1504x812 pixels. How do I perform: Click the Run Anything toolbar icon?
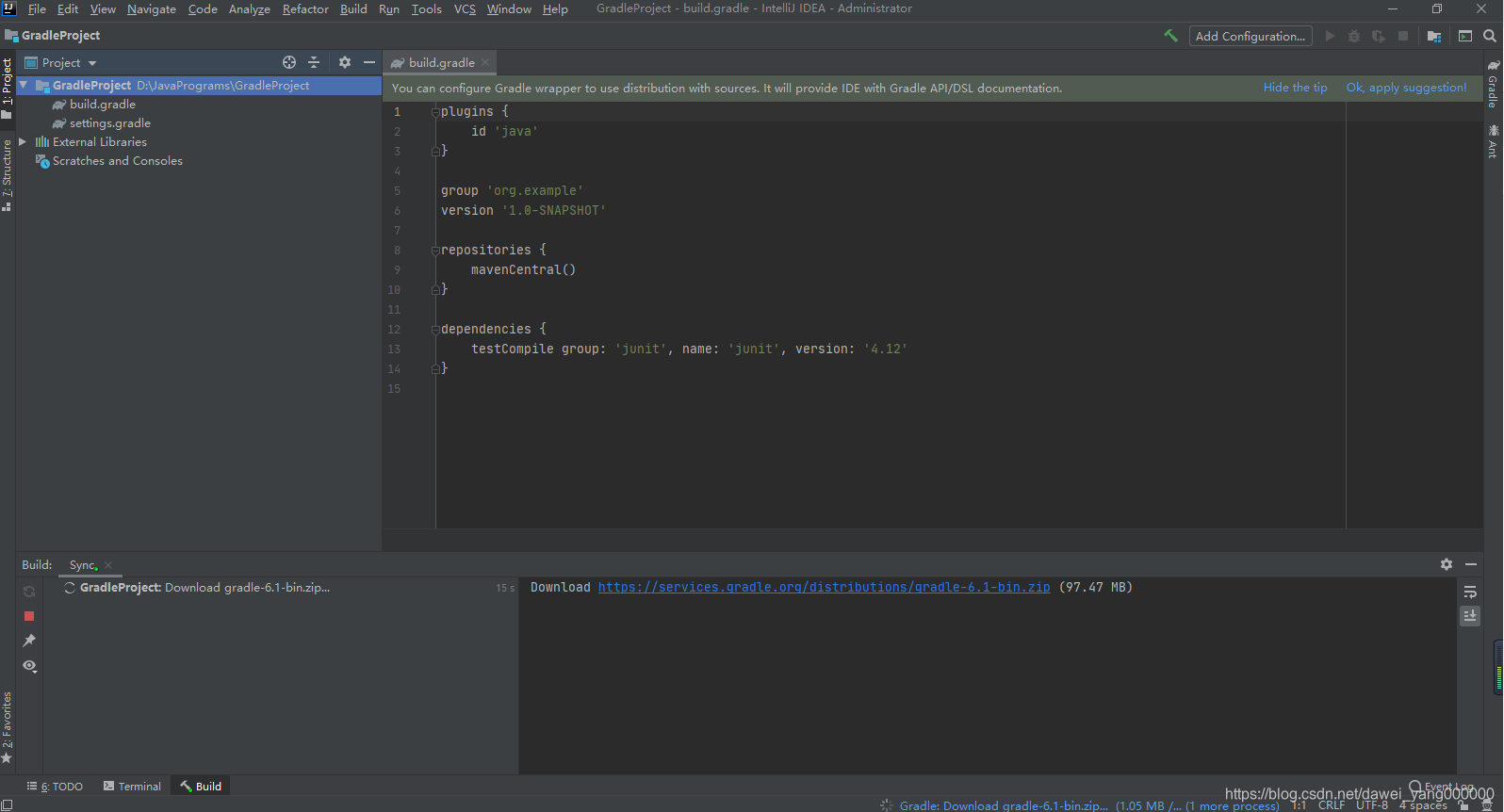[x=1465, y=36]
